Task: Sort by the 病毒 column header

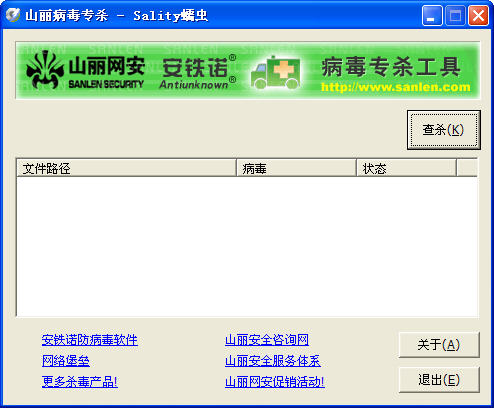Action: tap(296, 168)
